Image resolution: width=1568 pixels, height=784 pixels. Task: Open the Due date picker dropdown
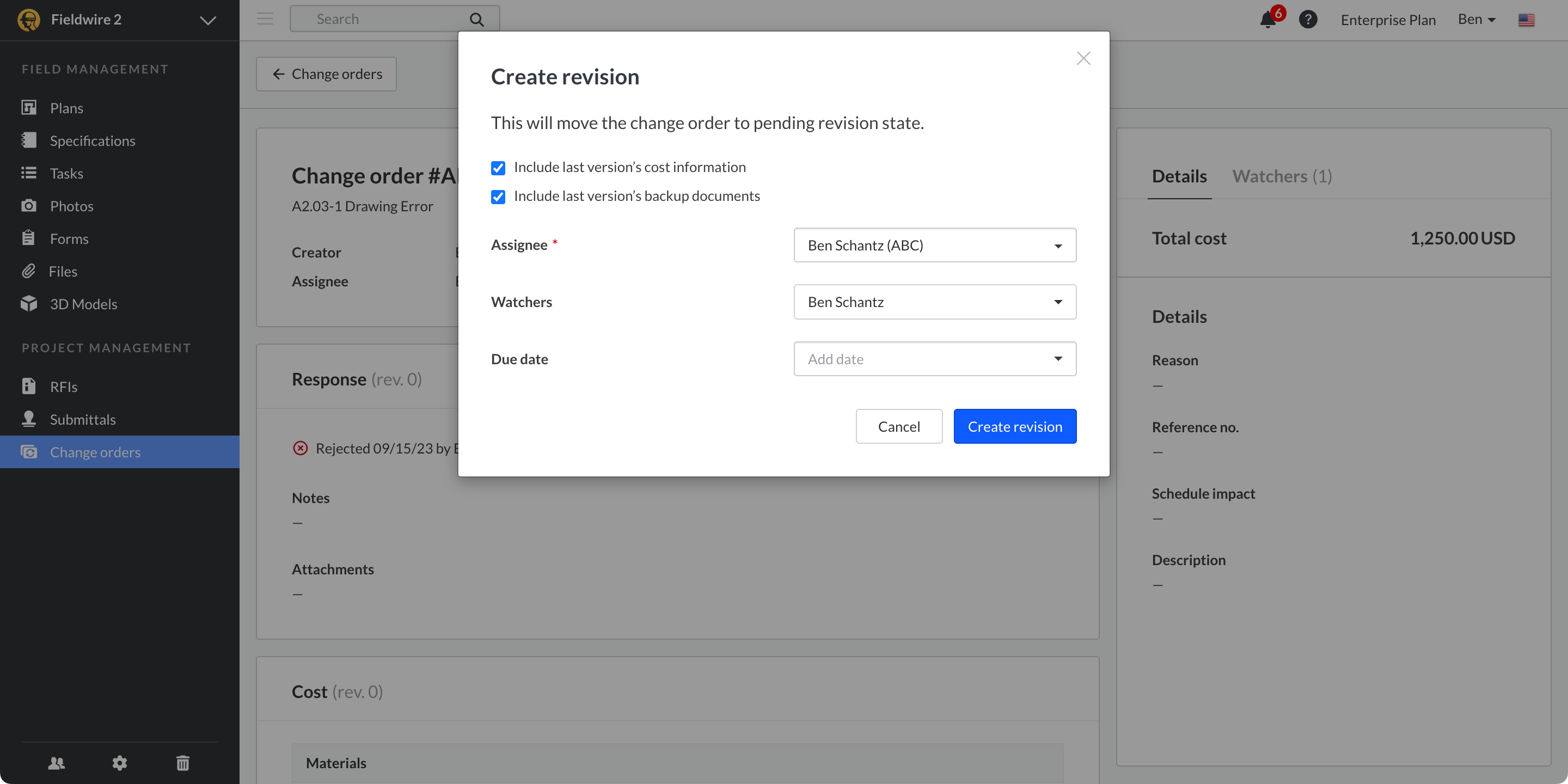[x=934, y=359]
